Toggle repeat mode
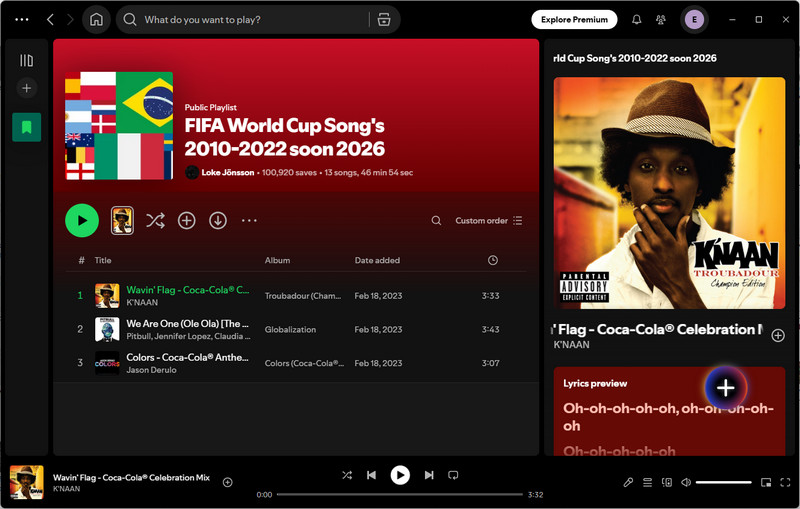800x509 pixels. [x=453, y=475]
